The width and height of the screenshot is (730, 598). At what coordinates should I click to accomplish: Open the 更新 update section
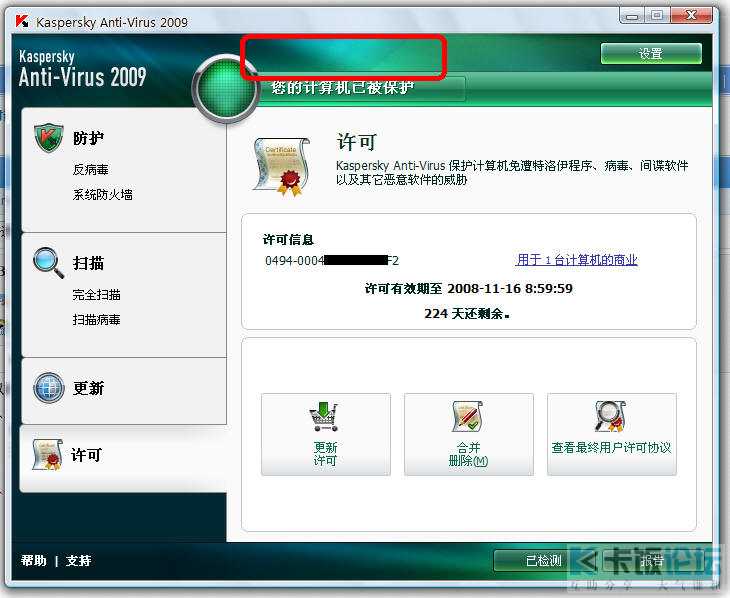(x=88, y=388)
